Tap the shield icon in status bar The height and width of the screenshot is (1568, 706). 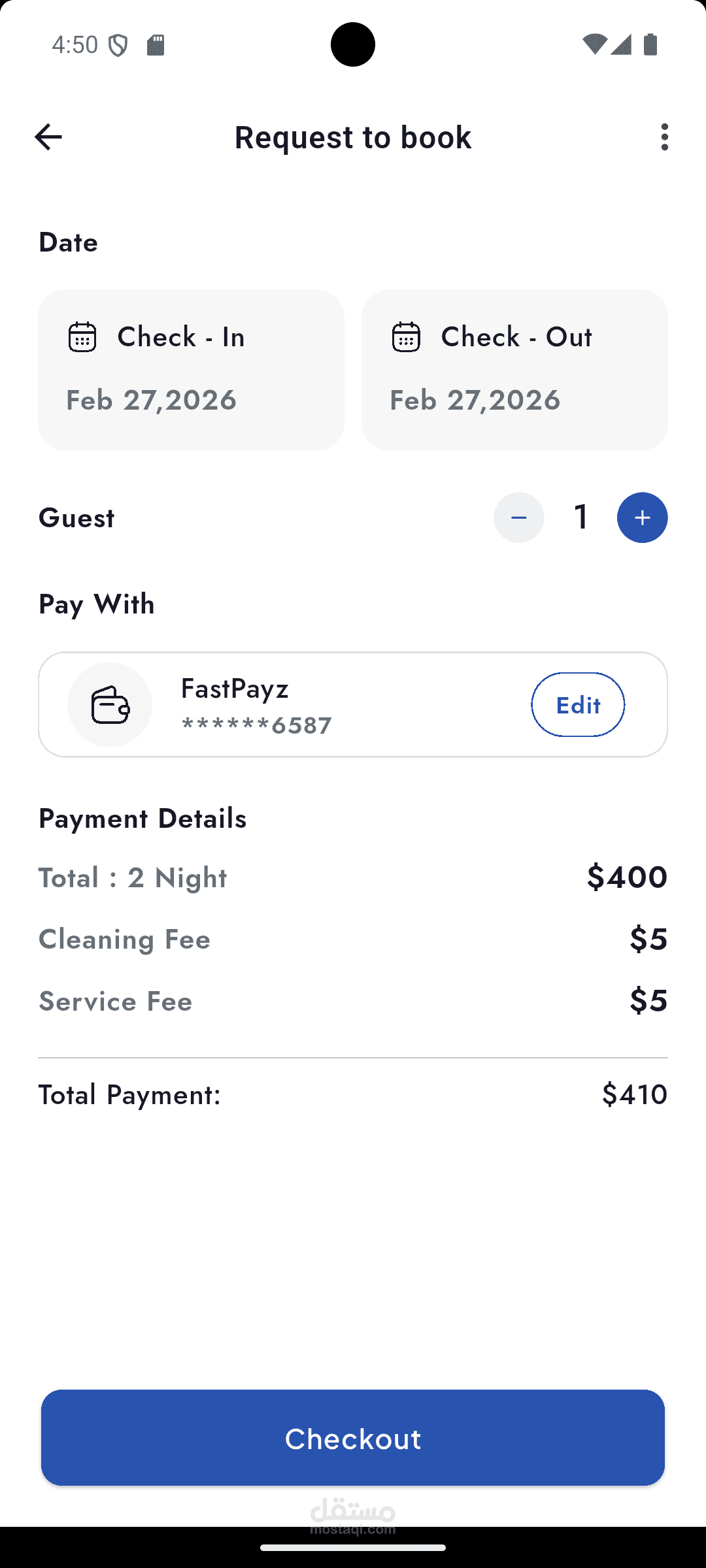118,45
